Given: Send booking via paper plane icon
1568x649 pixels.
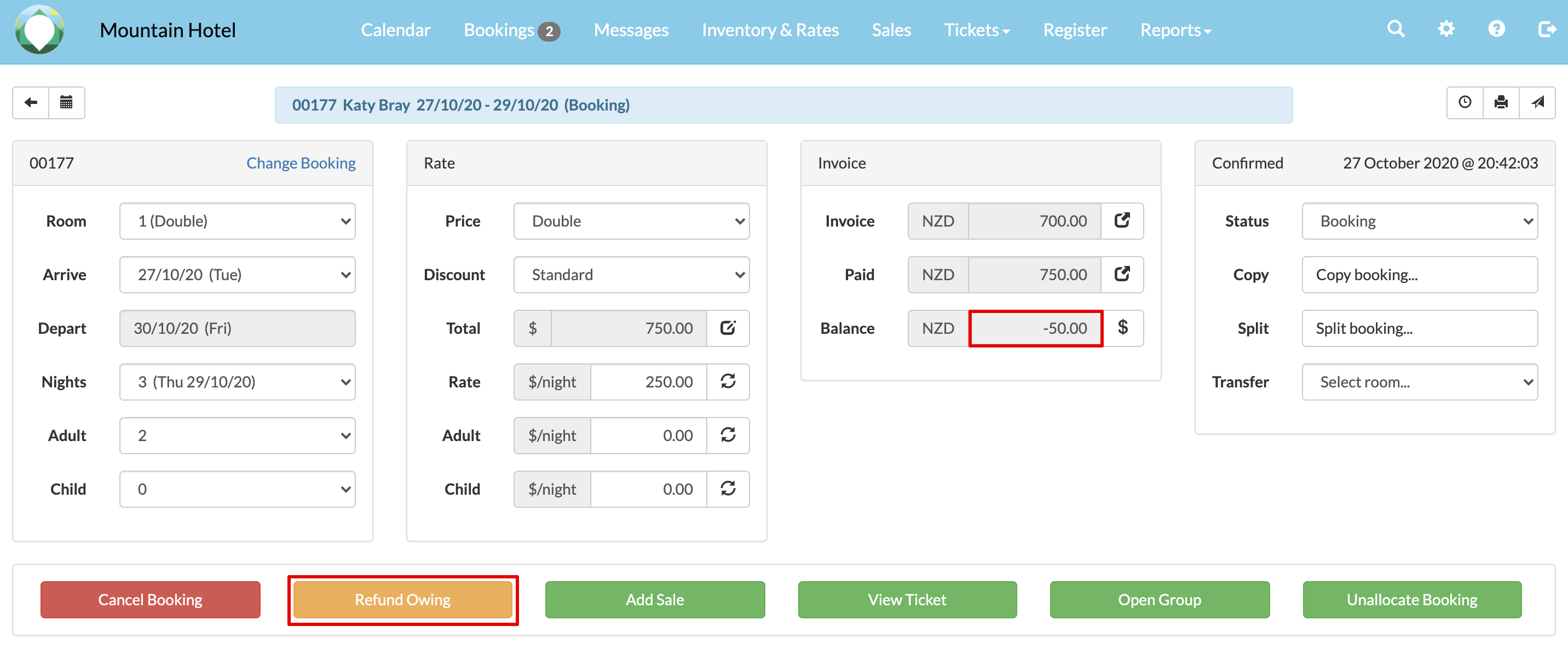Looking at the screenshot, I should click(x=1537, y=102).
